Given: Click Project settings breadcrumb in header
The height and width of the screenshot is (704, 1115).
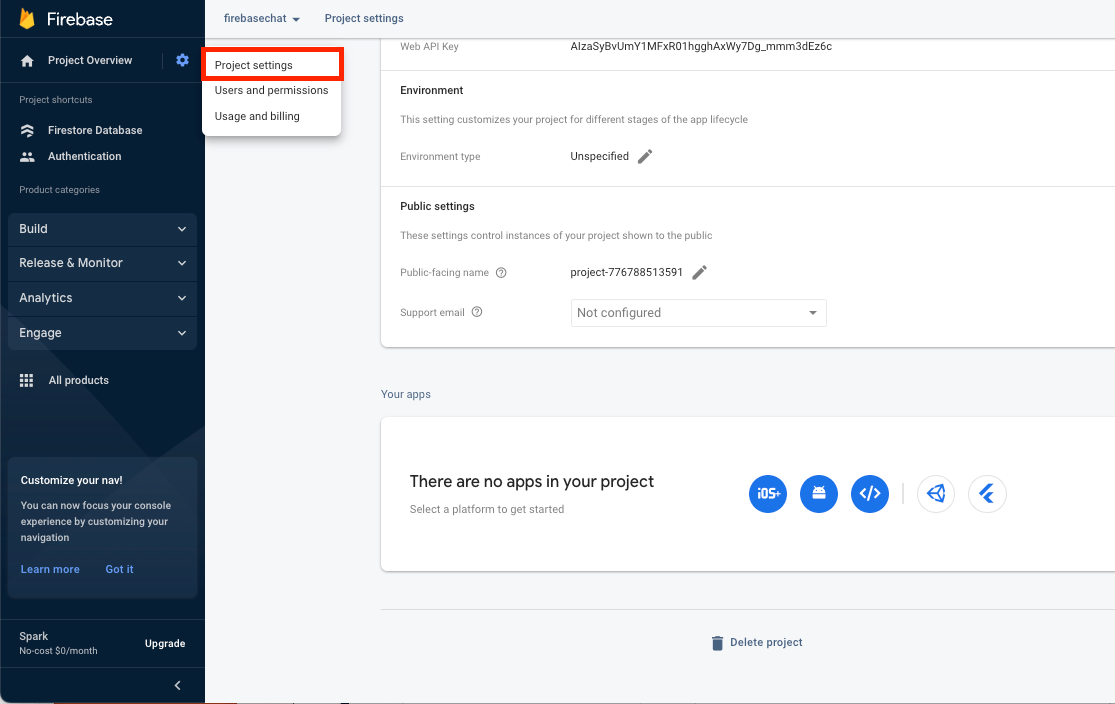Looking at the screenshot, I should tap(364, 18).
